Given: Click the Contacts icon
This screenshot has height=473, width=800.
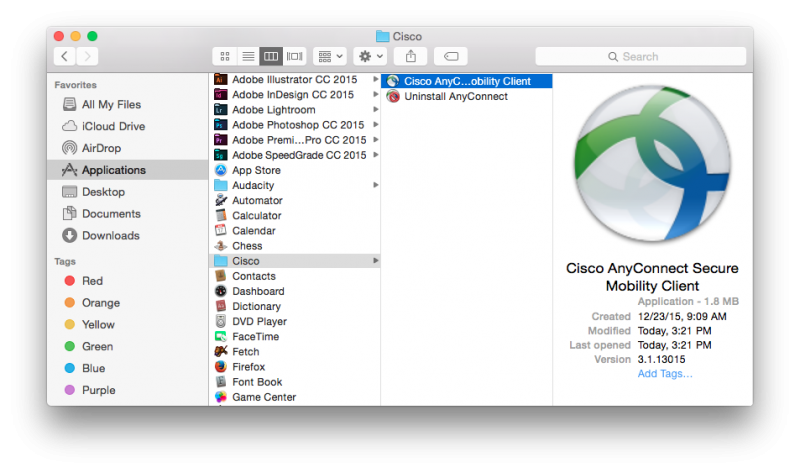Looking at the screenshot, I should [220, 276].
